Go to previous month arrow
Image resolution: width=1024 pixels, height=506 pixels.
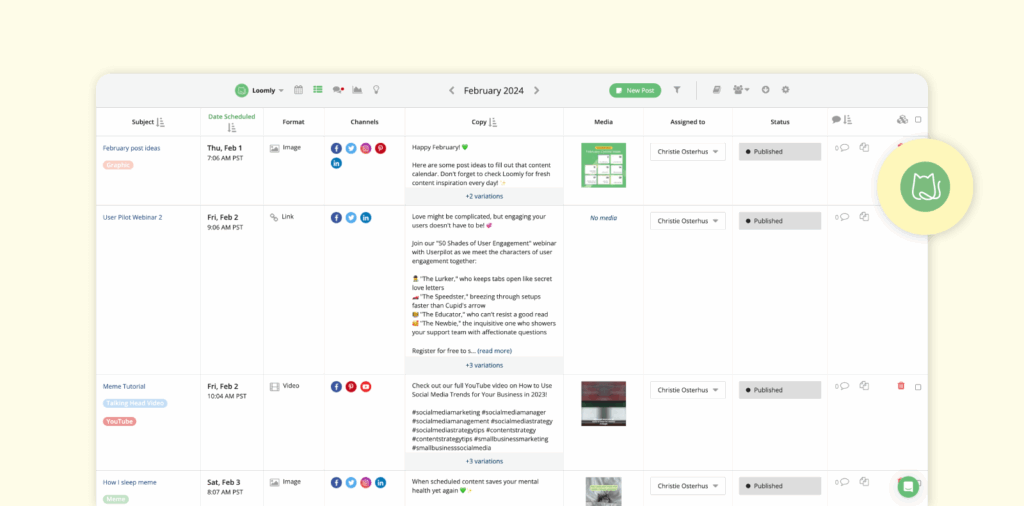point(451,91)
